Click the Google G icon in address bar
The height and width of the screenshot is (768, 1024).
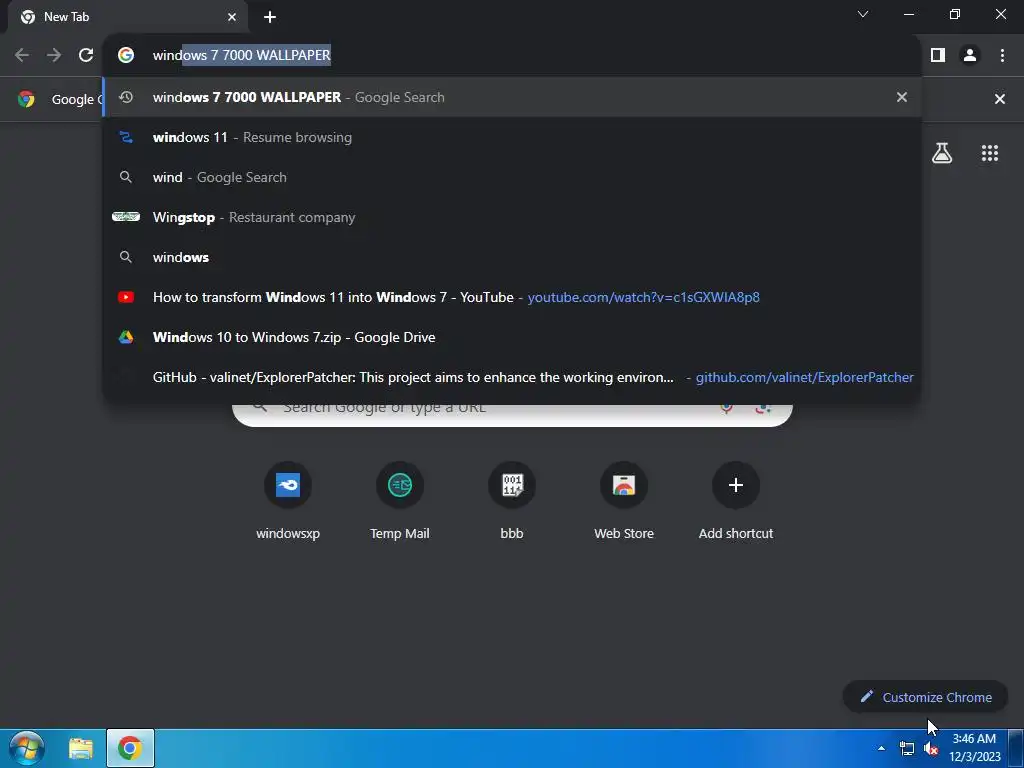[126, 56]
